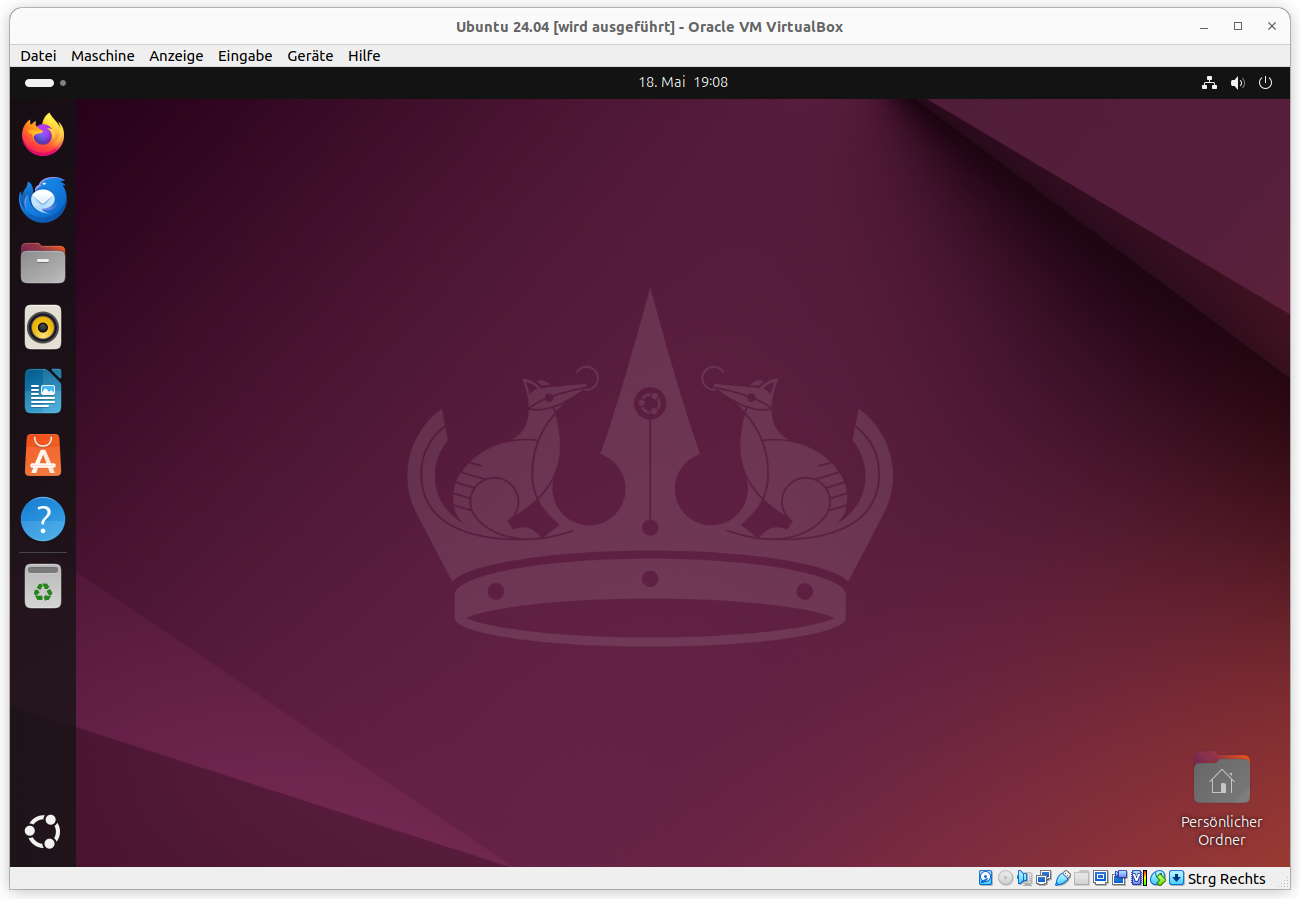Show all applications via the grid icon
Image resolution: width=1300 pixels, height=899 pixels.
(42, 831)
